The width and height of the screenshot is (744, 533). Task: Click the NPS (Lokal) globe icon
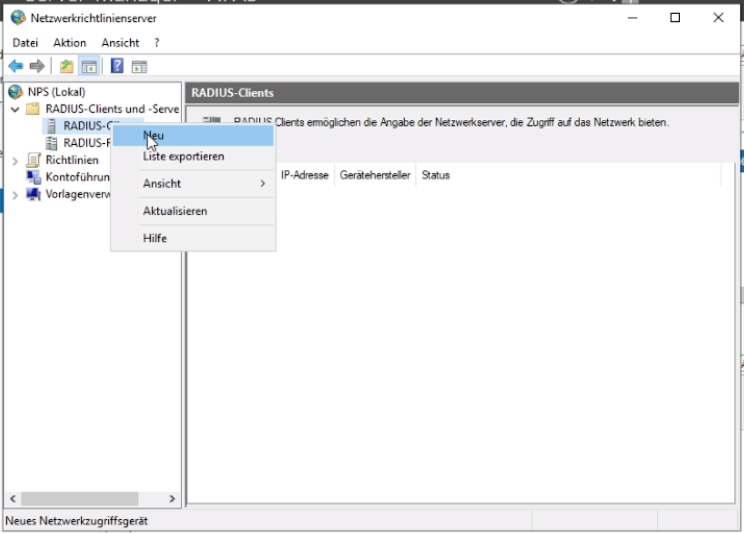(x=16, y=92)
